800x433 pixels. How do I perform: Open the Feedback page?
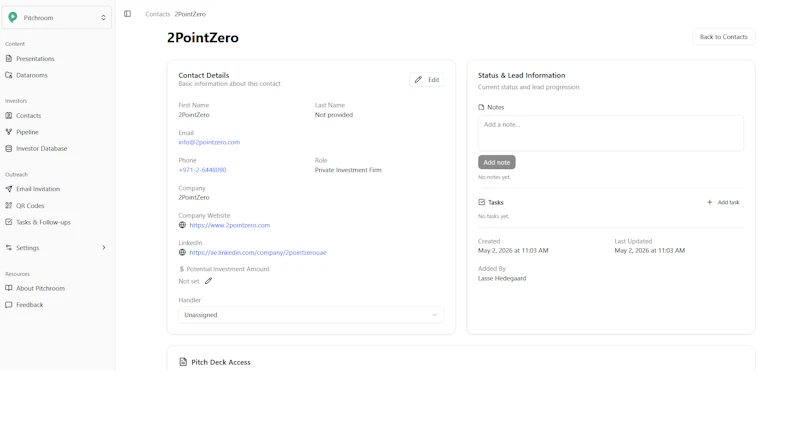click(30, 305)
